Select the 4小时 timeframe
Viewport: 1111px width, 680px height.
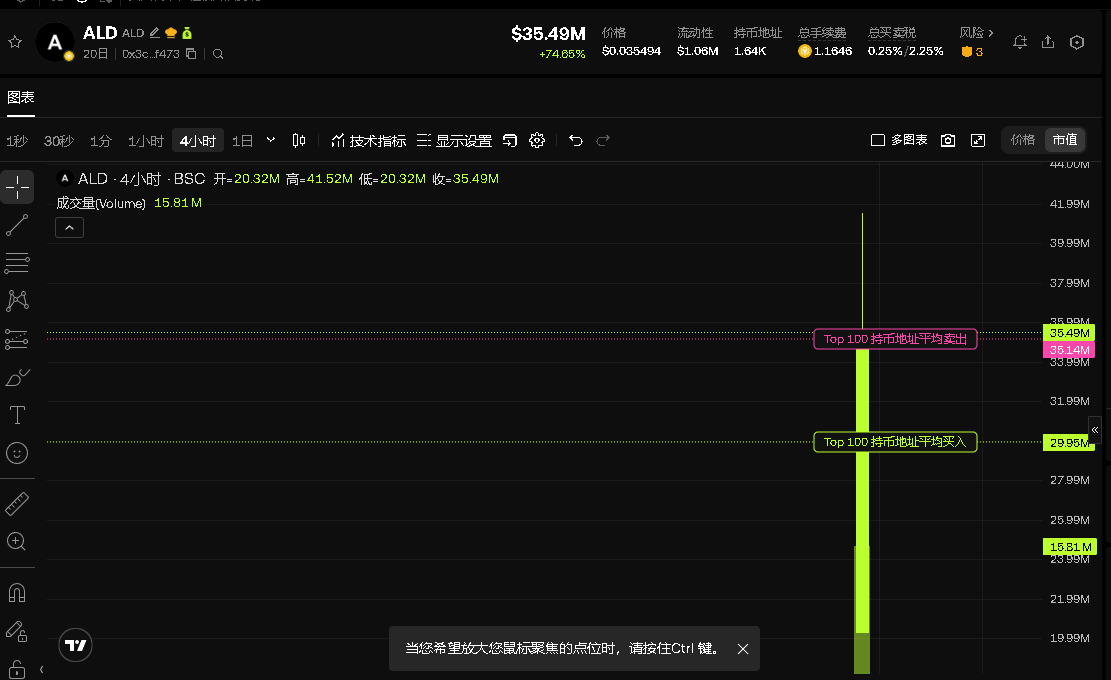[x=198, y=141]
